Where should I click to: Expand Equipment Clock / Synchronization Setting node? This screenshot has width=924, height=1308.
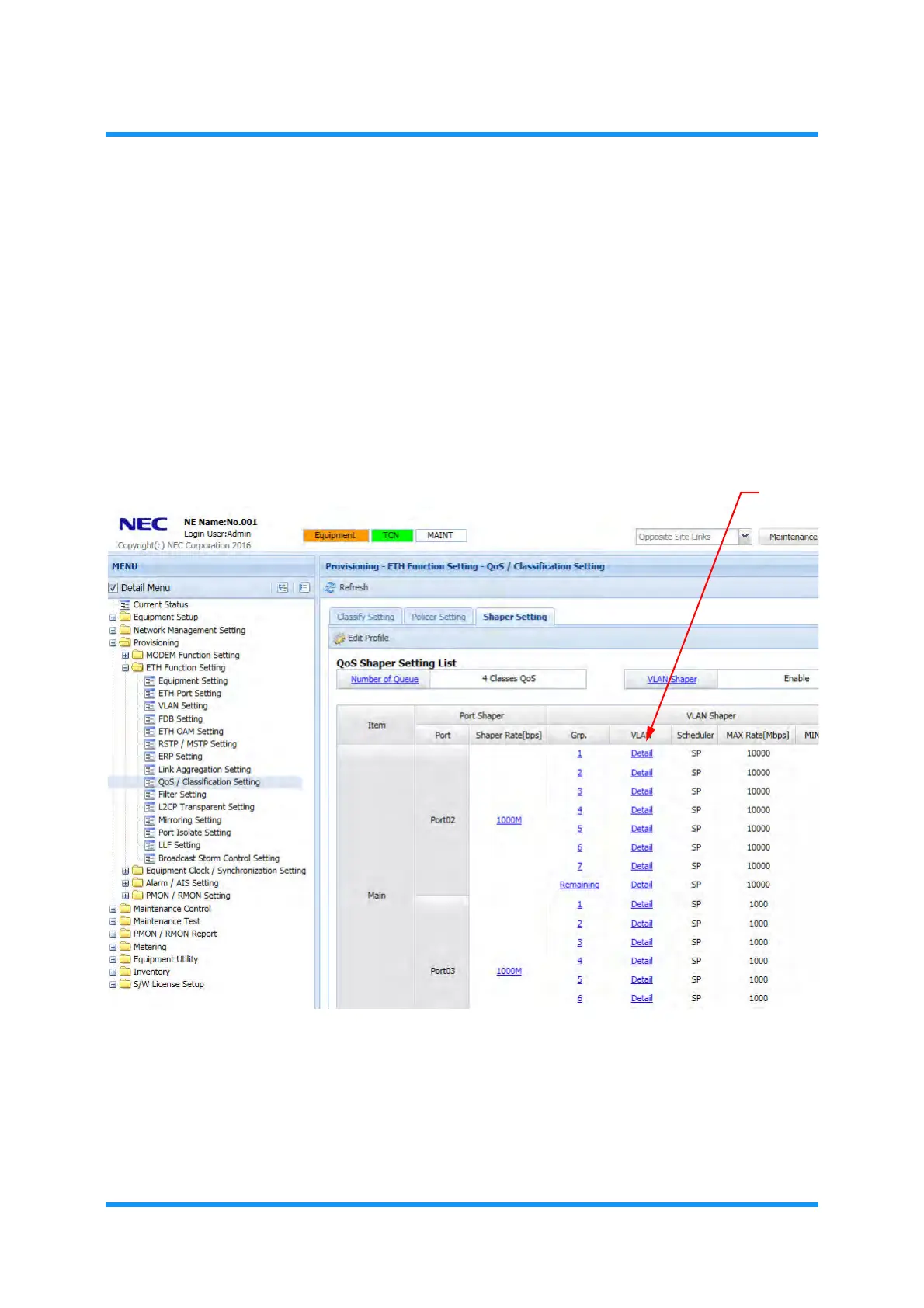tap(125, 871)
